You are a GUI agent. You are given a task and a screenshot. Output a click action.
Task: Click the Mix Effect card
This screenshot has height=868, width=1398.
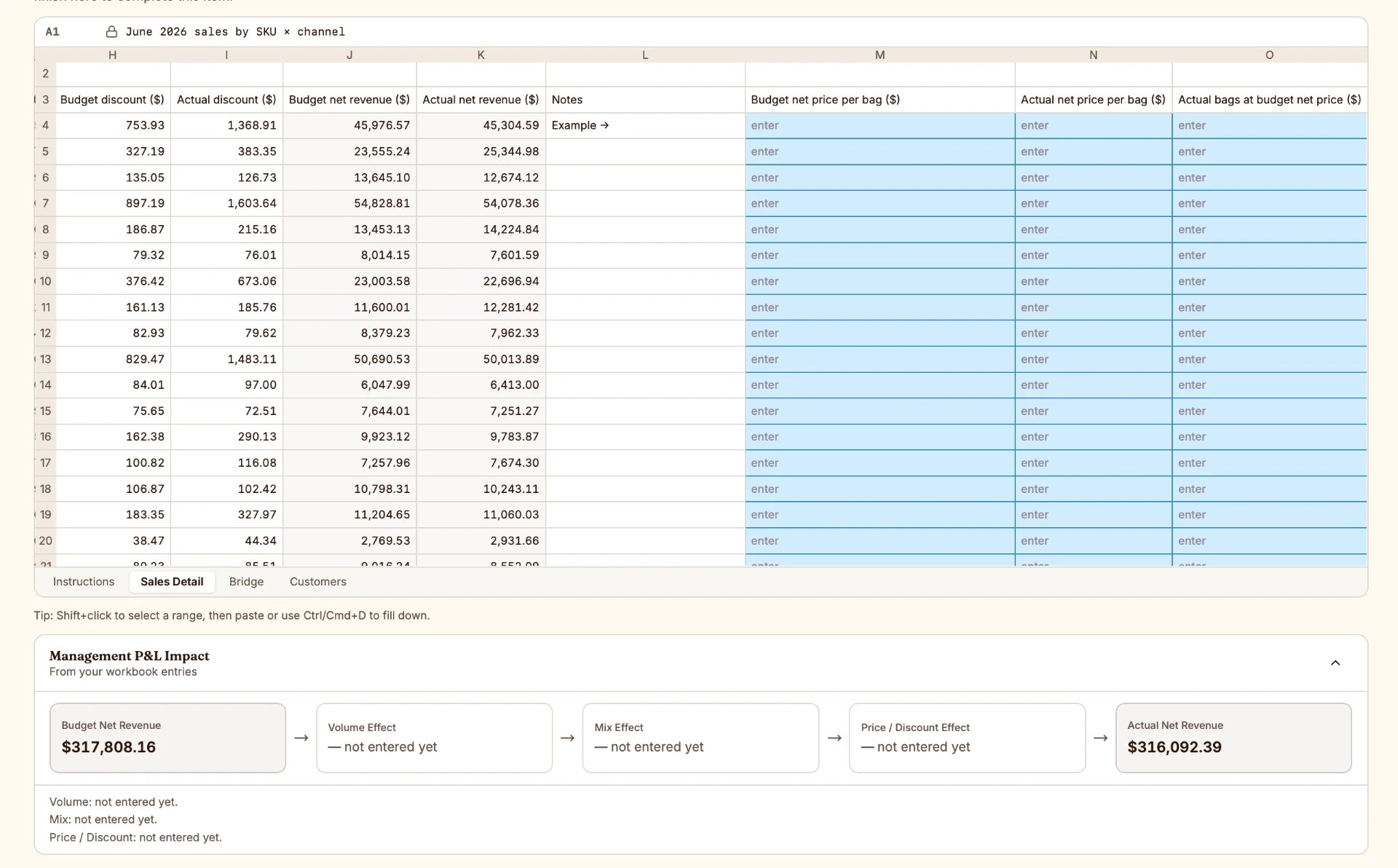click(x=700, y=738)
